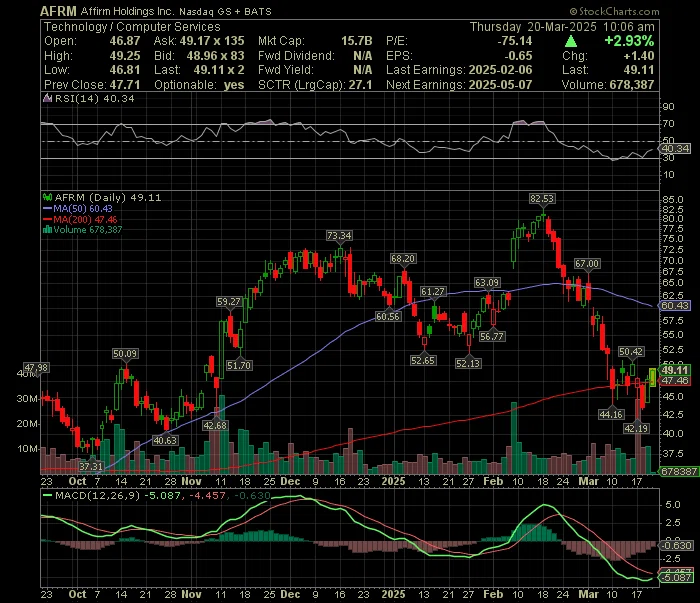Click the 63.09 price annotation
This screenshot has width=700, height=603.
coord(488,283)
